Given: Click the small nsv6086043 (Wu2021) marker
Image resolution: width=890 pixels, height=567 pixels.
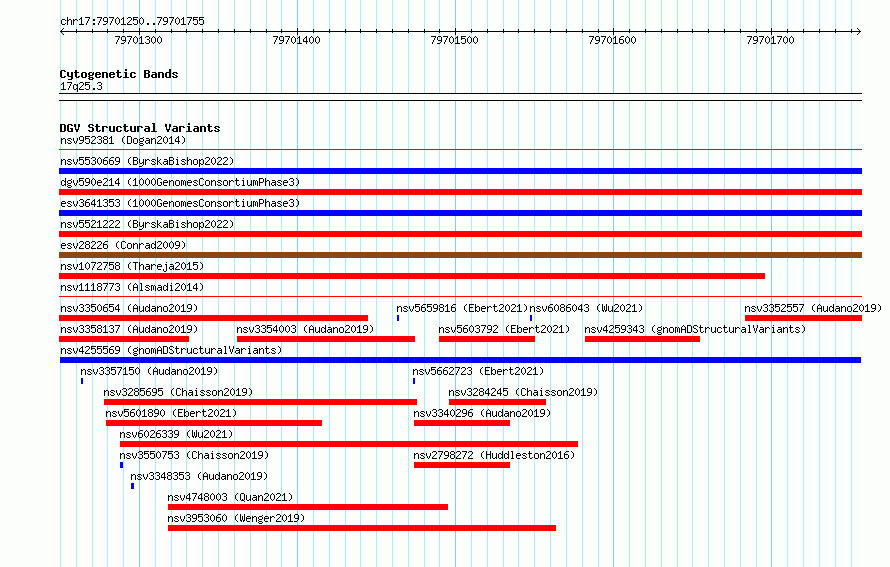Looking at the screenshot, I should point(531,318).
